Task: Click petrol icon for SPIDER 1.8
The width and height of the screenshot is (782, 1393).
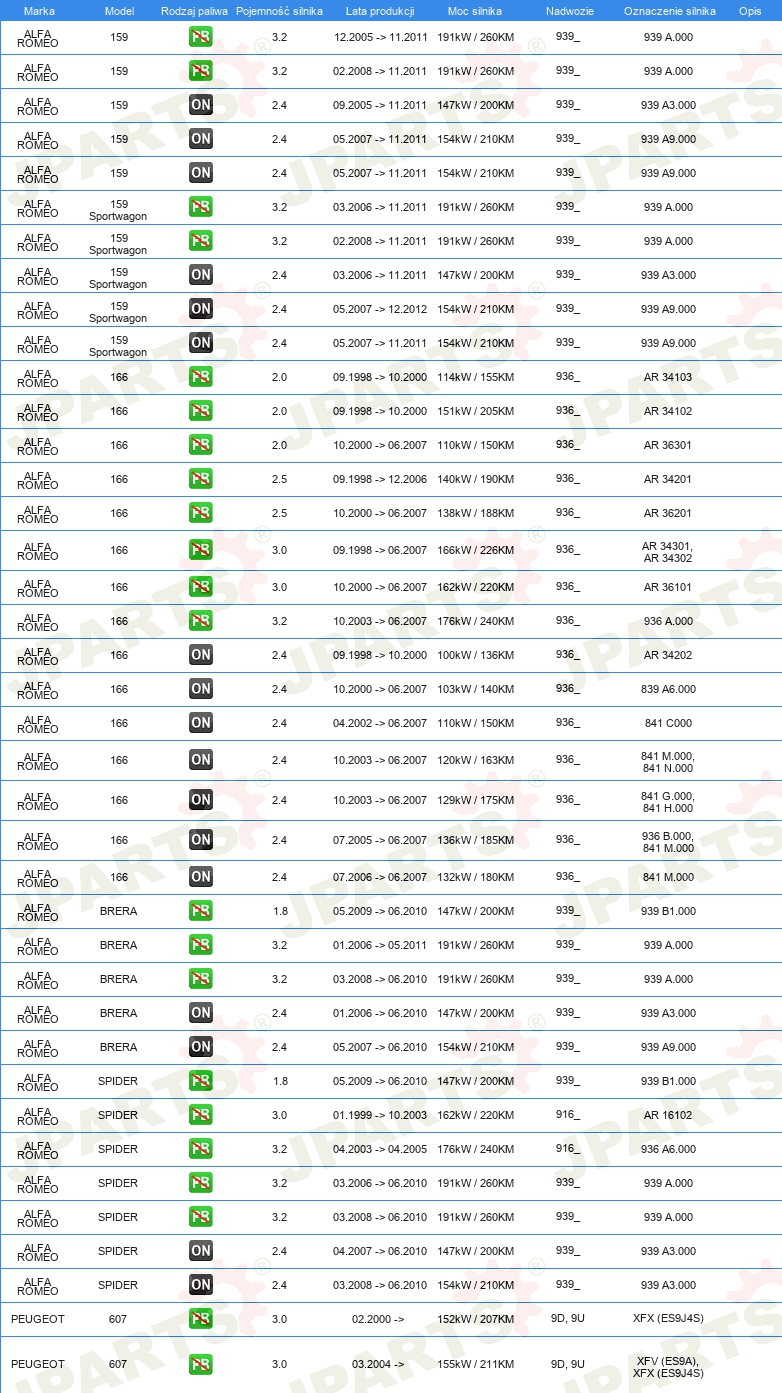Action: (201, 1081)
